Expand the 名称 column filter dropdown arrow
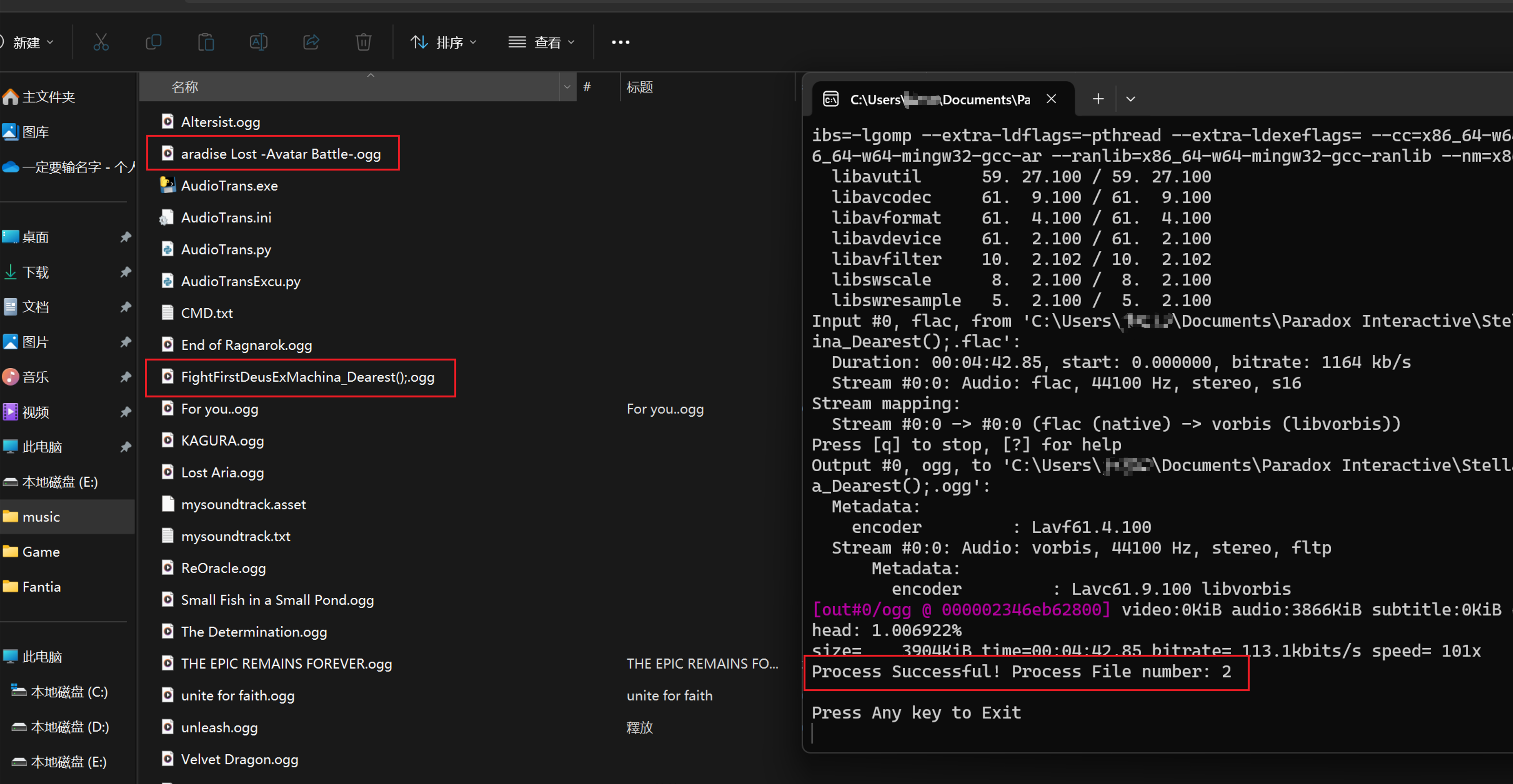The height and width of the screenshot is (784, 1513). click(567, 87)
